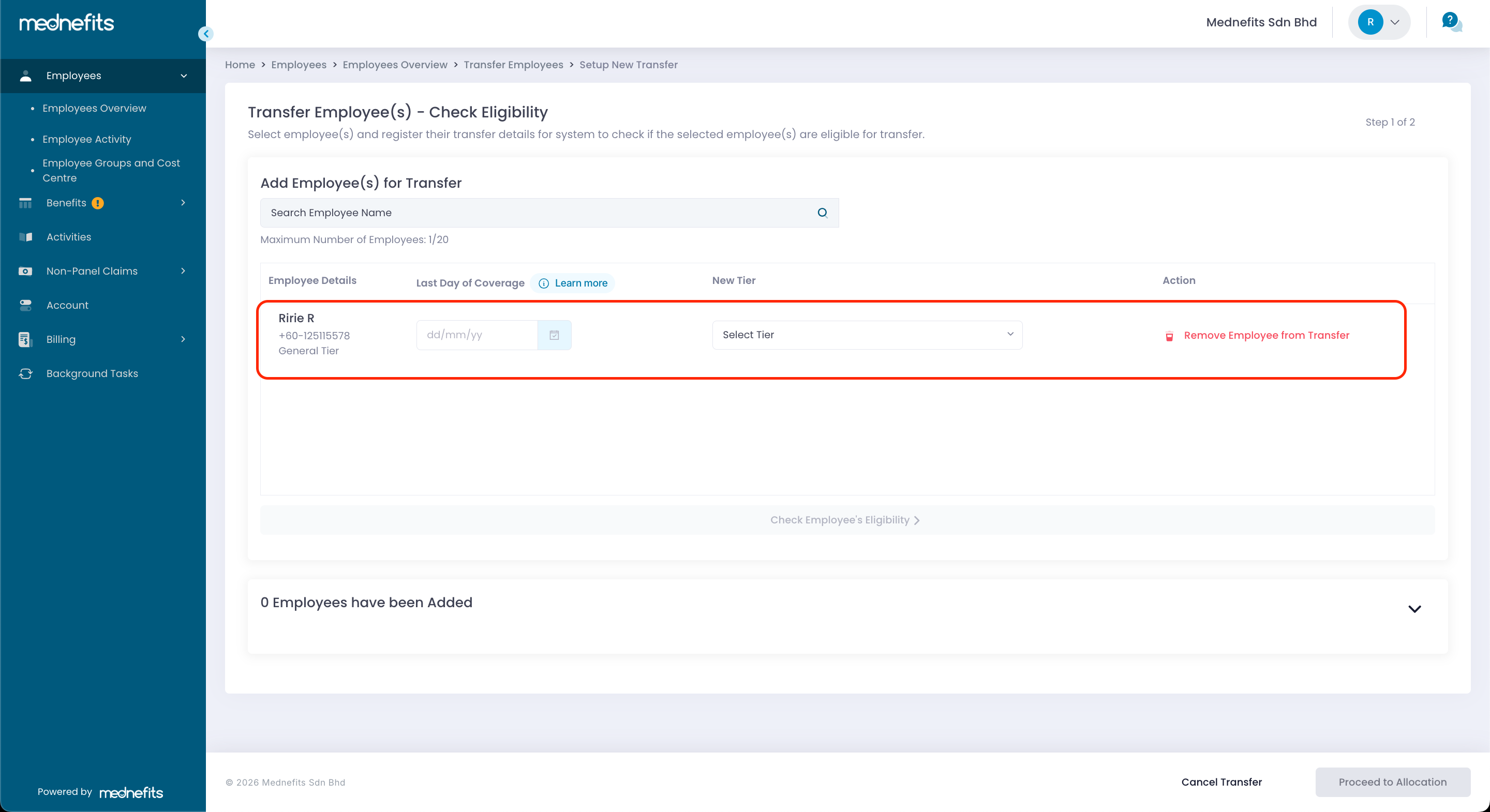The image size is (1490, 812).
Task: Click the Background Tasks sync icon
Action: coord(25,373)
